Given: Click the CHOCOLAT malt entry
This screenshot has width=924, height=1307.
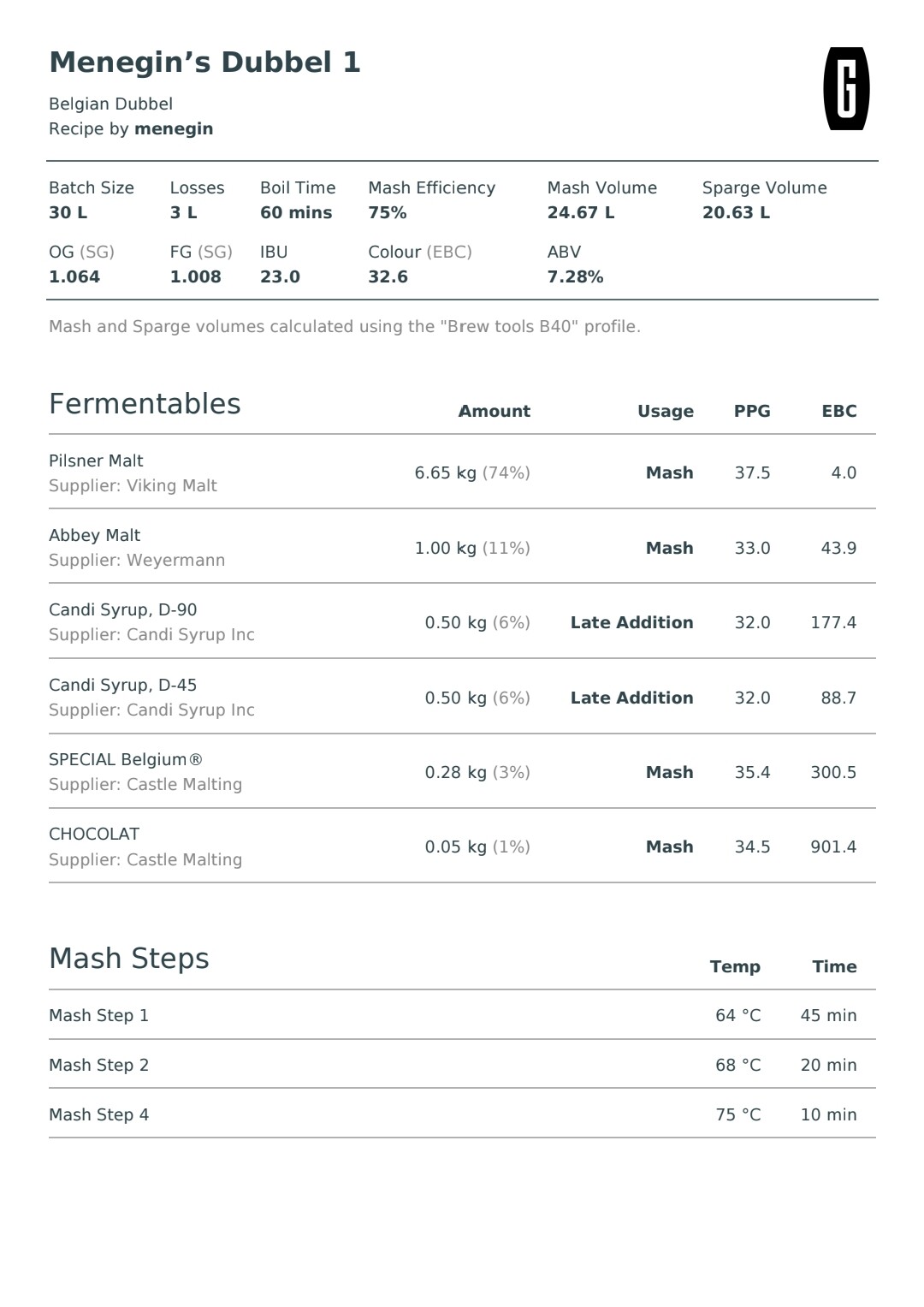Looking at the screenshot, I should click(462, 847).
